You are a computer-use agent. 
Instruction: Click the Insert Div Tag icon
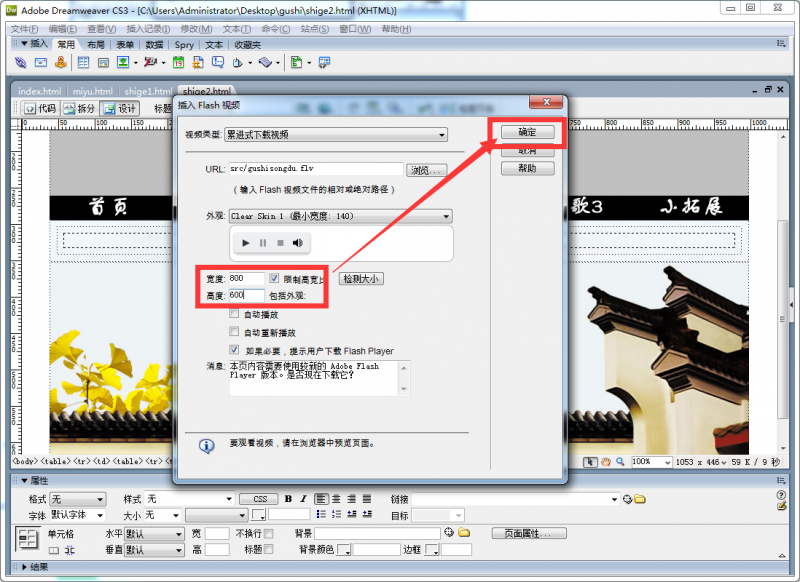pyautogui.click(x=104, y=63)
